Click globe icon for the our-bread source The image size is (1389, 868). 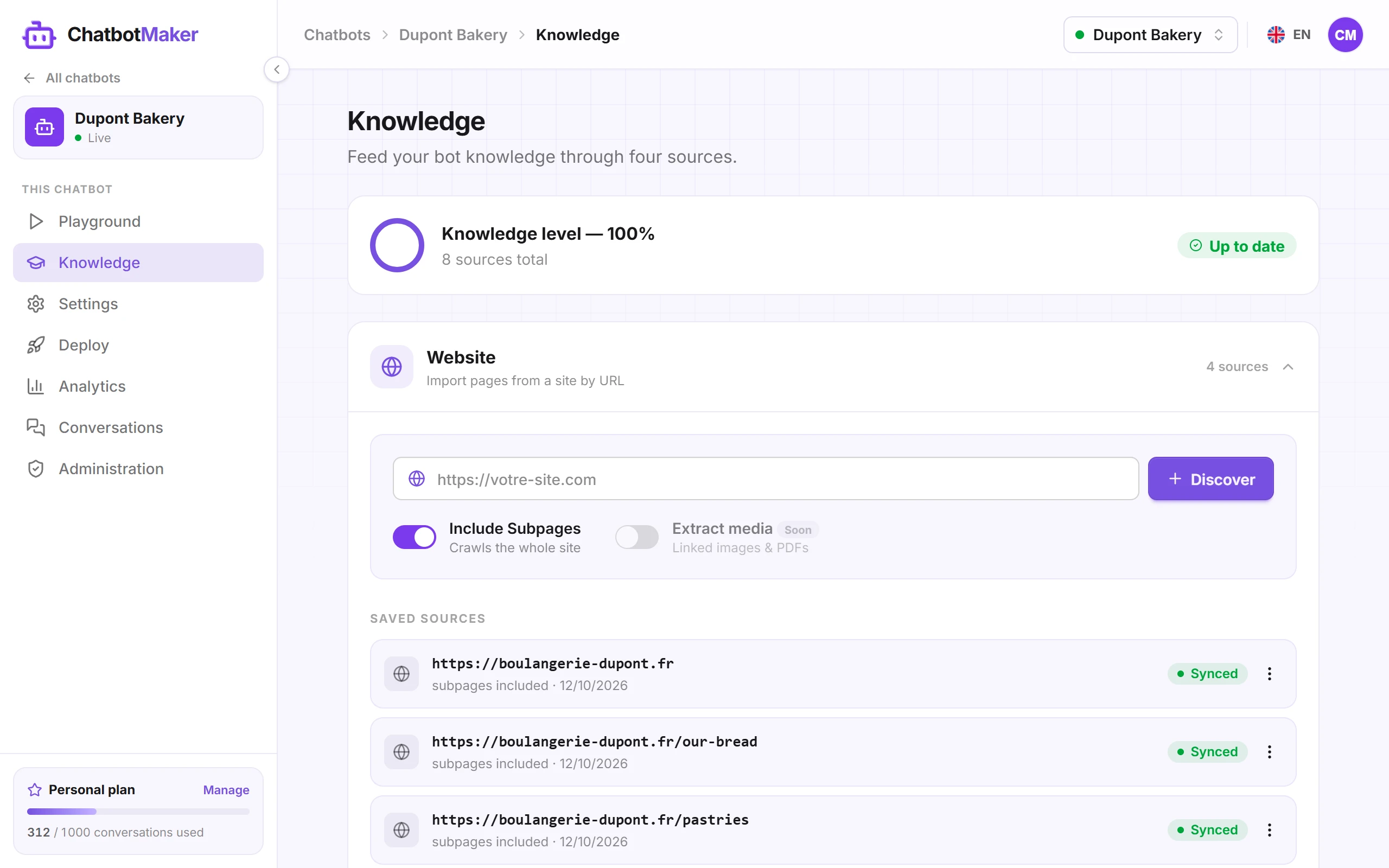[x=401, y=751]
